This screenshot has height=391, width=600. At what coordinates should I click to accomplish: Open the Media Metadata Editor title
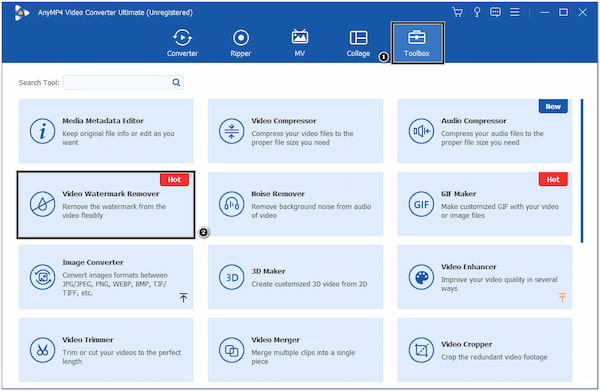(103, 121)
